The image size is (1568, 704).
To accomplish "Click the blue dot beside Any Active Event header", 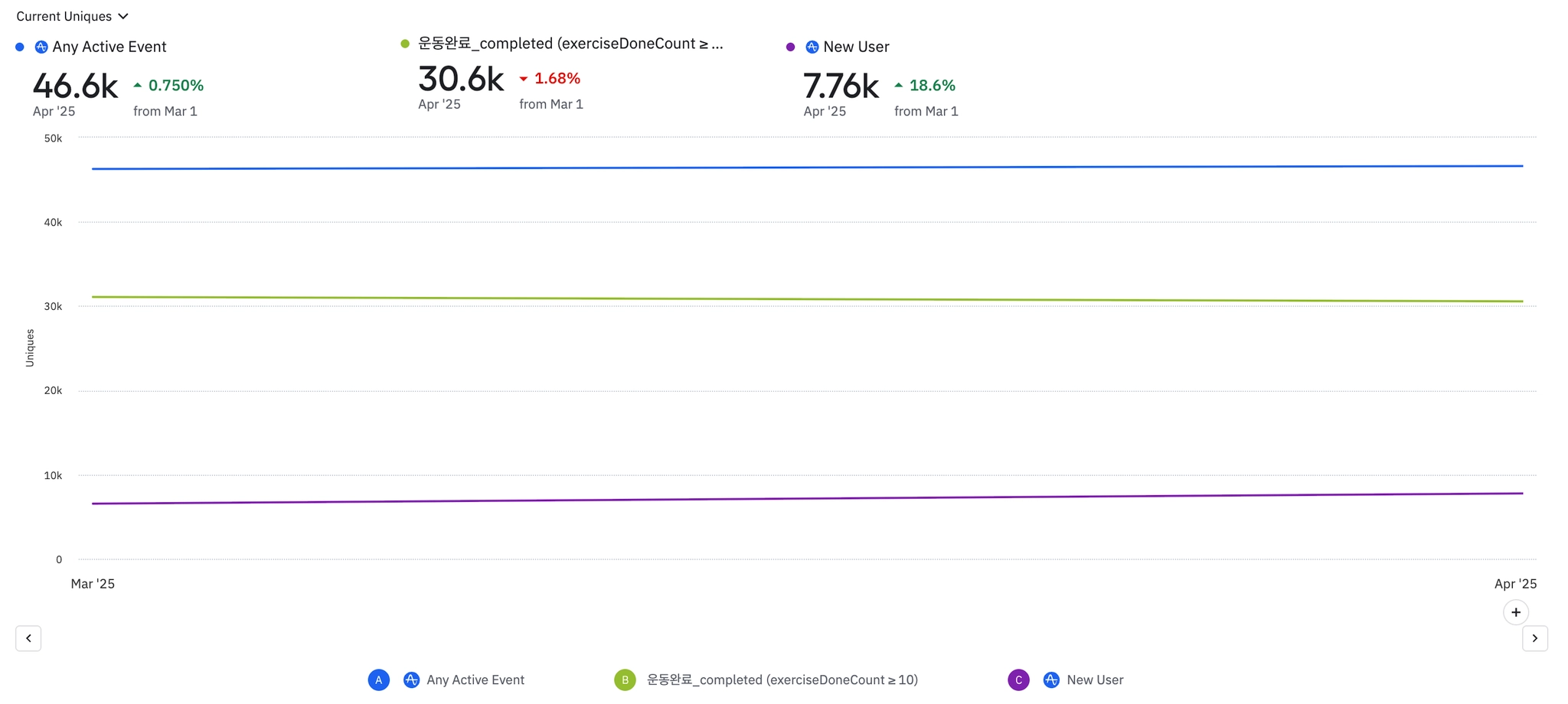I will [x=20, y=47].
